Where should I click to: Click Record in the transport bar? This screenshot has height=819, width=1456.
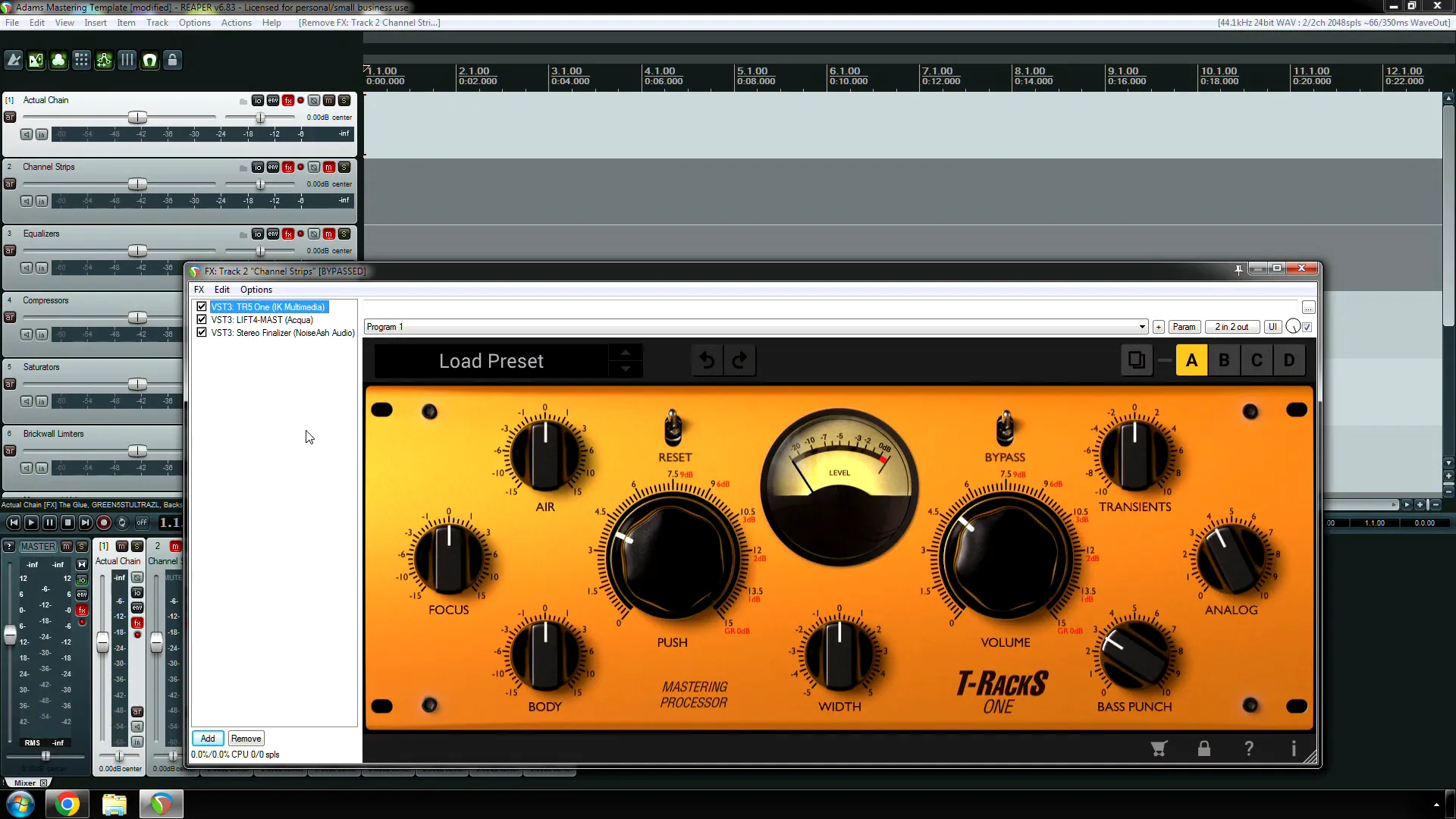coord(104,522)
